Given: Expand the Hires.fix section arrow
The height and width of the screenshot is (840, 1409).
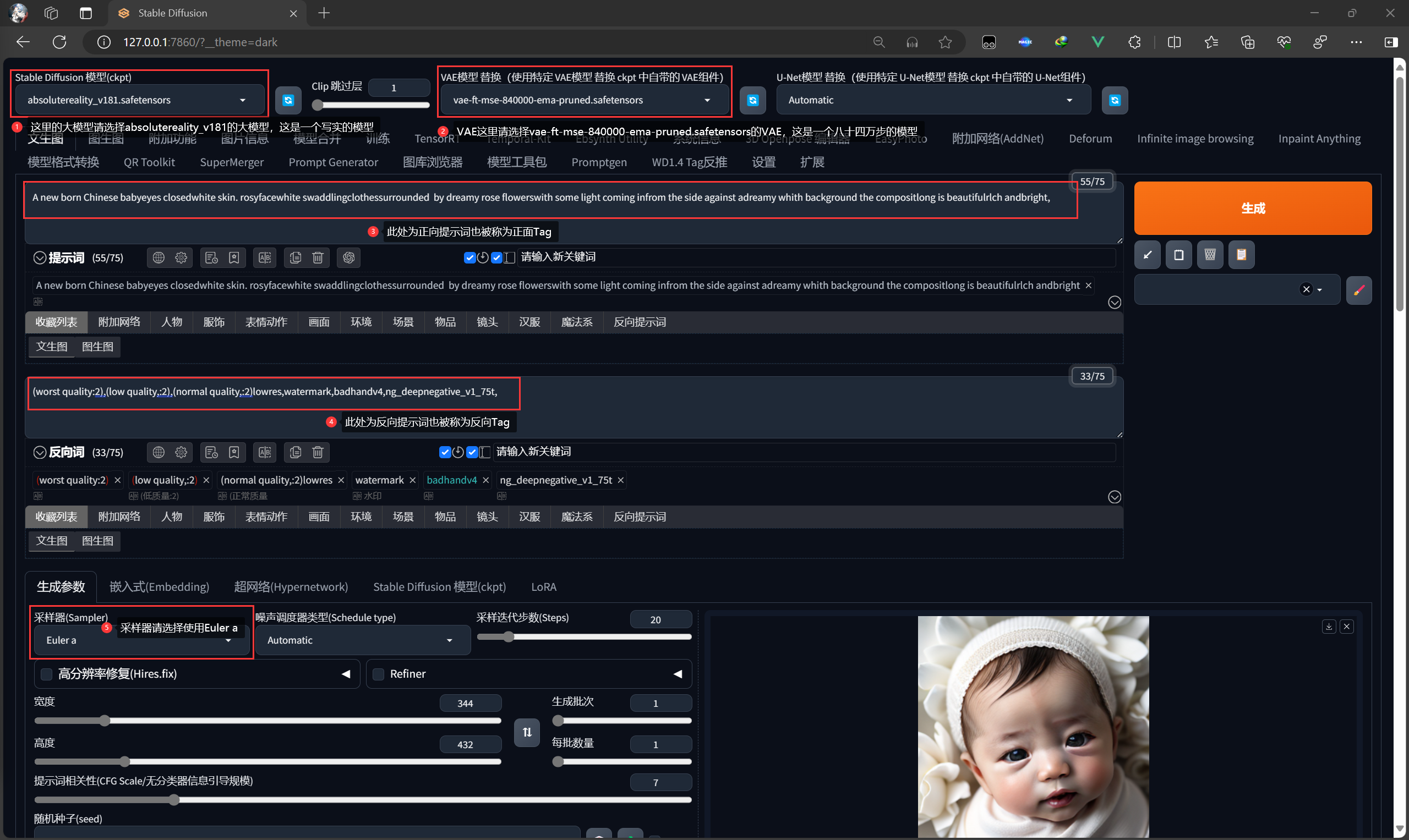Looking at the screenshot, I should point(346,673).
